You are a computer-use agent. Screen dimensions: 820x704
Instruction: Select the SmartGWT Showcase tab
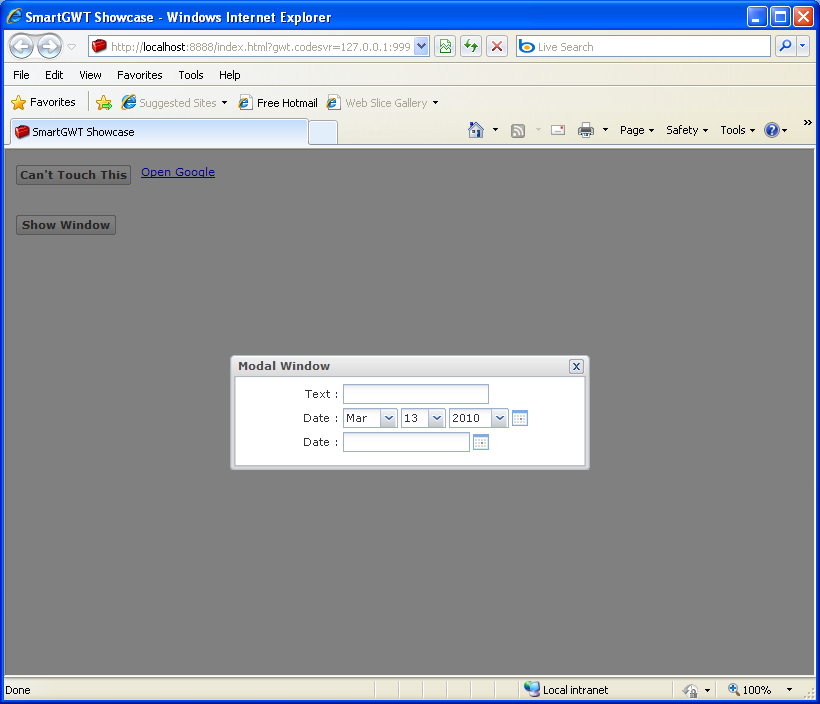point(159,132)
